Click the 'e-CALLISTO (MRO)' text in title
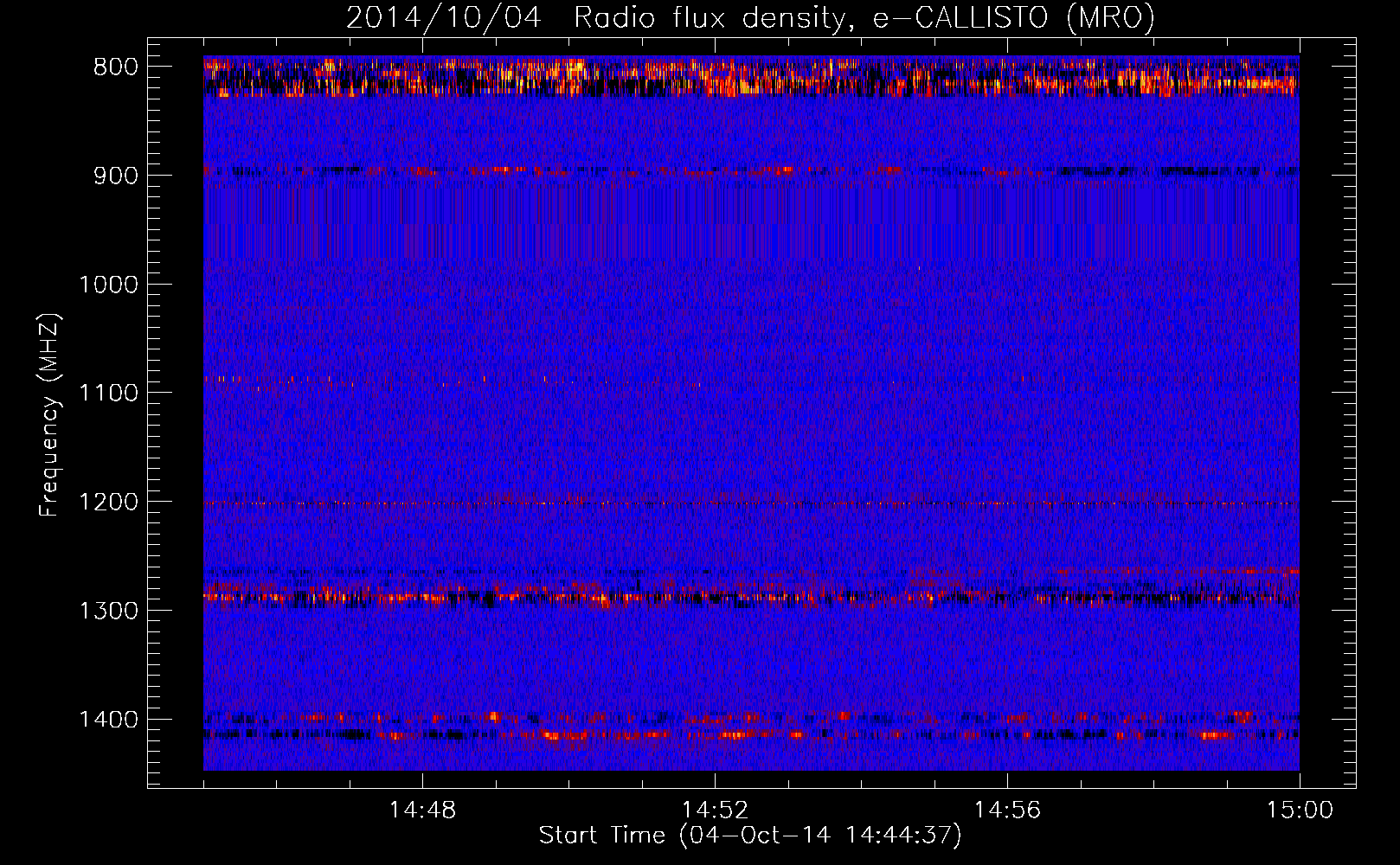This screenshot has width=1400, height=865. click(1013, 17)
